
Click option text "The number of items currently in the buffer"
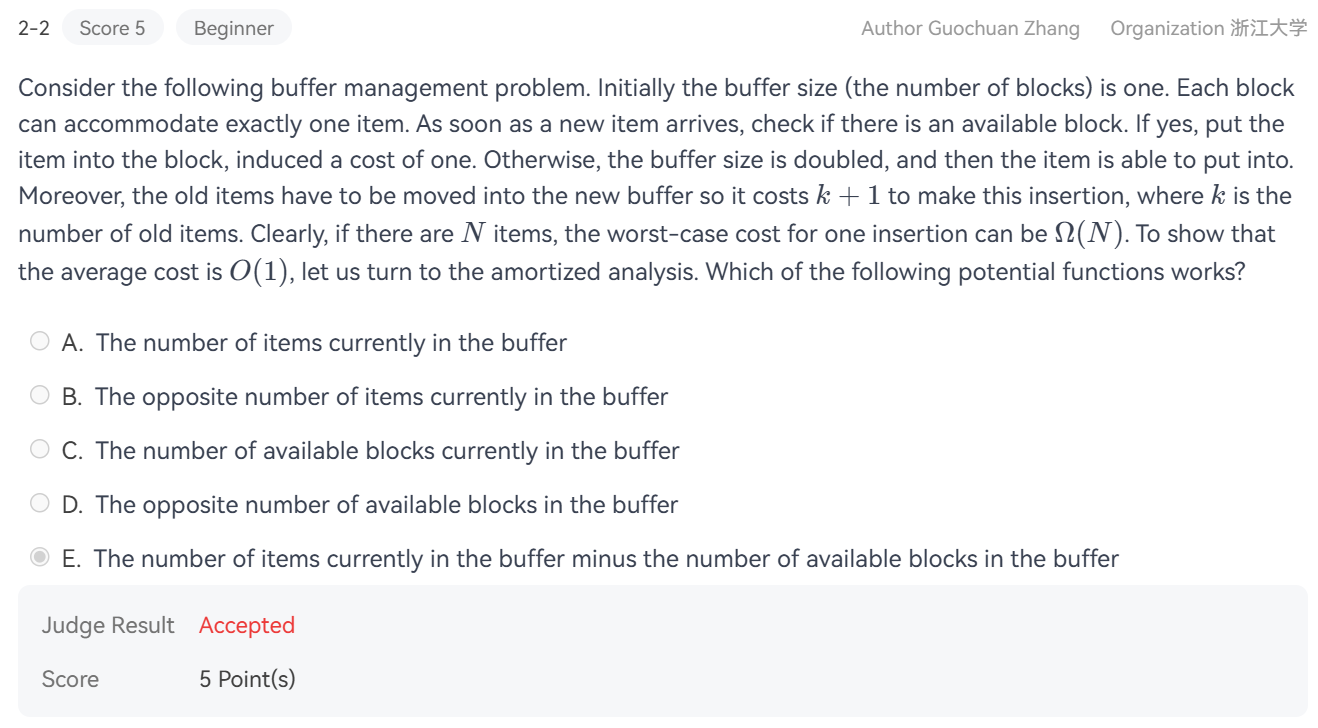point(331,343)
